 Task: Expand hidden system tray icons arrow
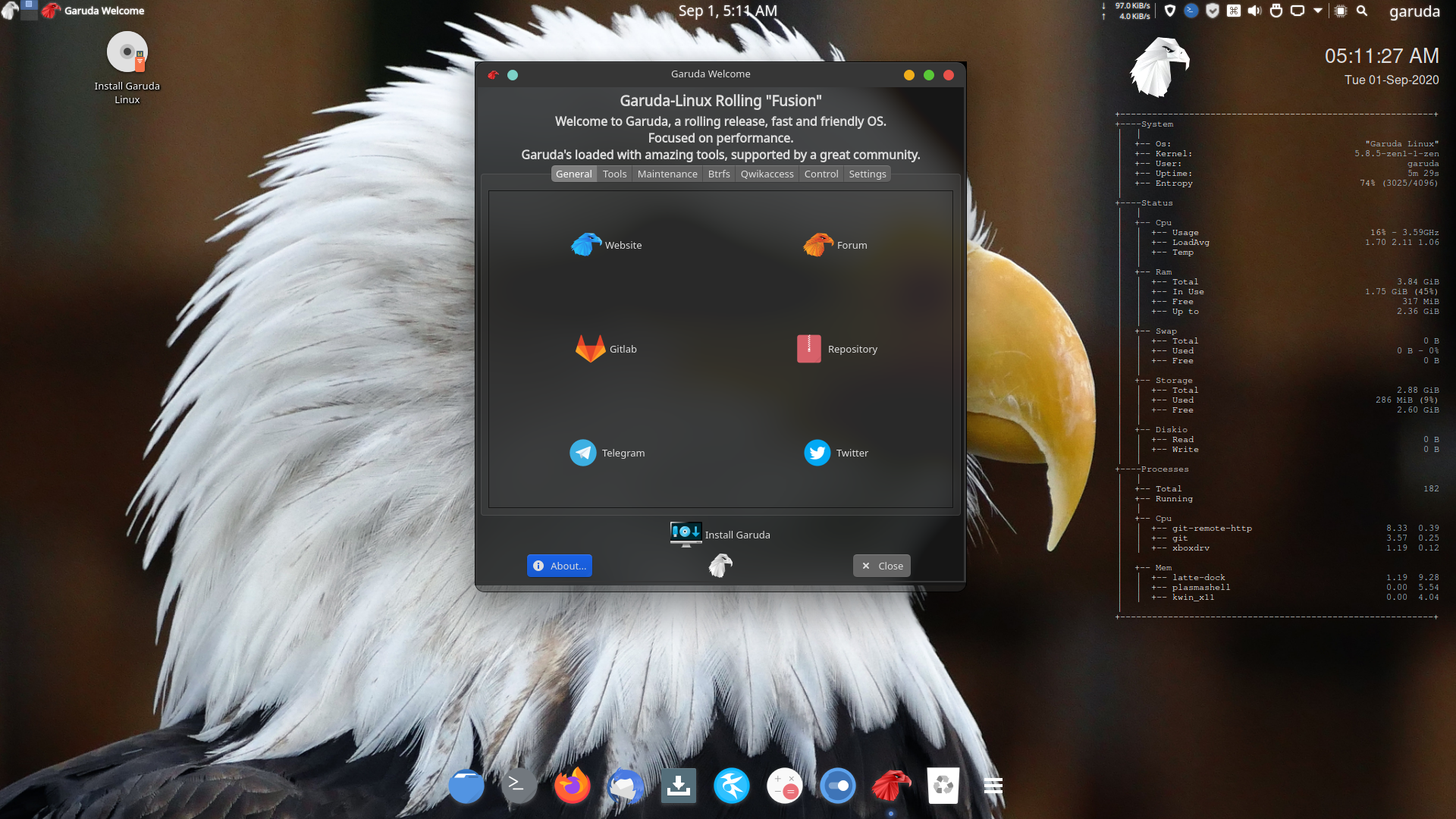(1318, 11)
